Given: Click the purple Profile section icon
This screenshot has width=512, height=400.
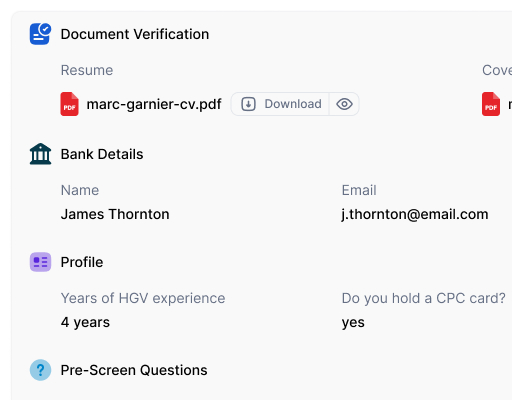Looking at the screenshot, I should [40, 262].
